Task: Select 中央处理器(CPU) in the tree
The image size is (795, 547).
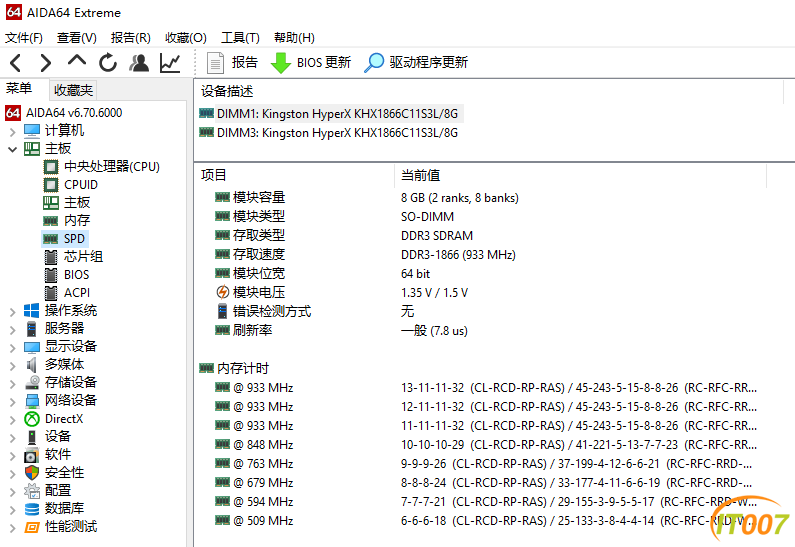Action: click(111, 167)
